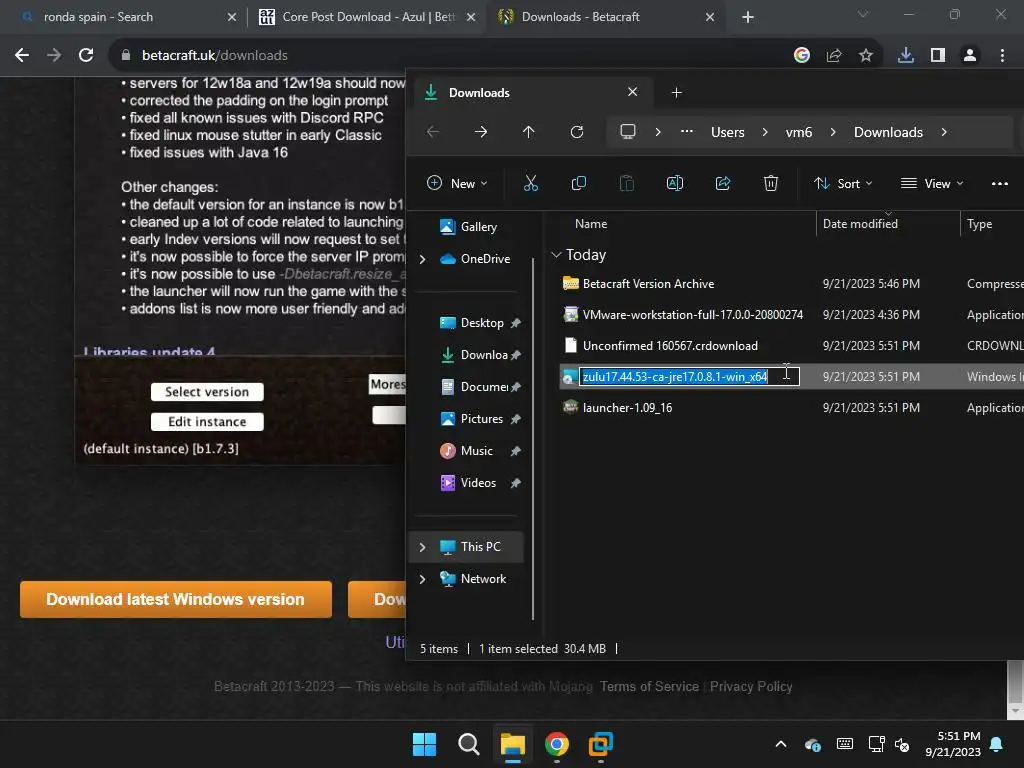Screen dimensions: 1024x768
Task: Toggle Chrome side panel icon
Action: pos(937,56)
